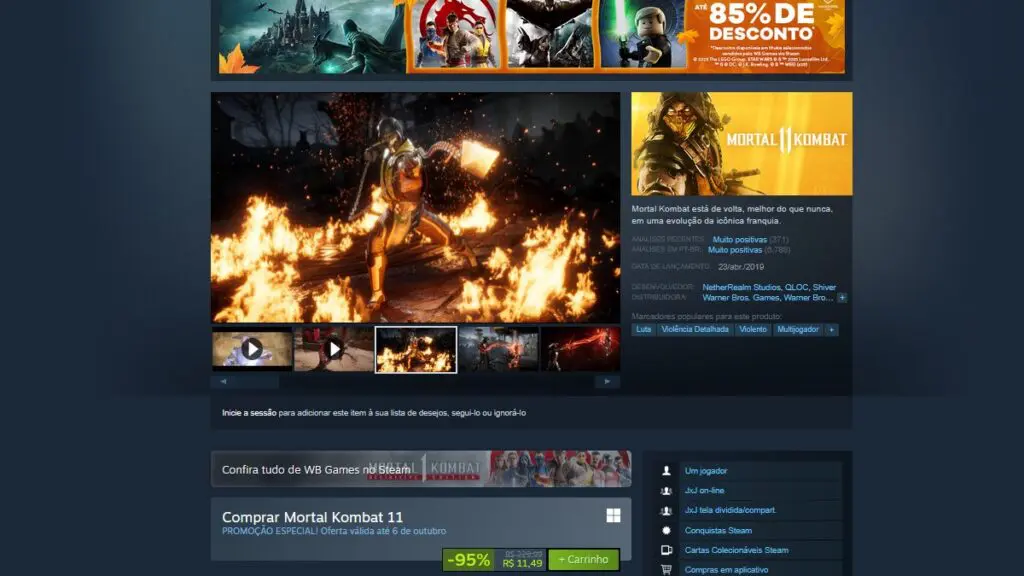Click the Compras em aplicativo cart icon
Image resolution: width=1024 pixels, height=576 pixels.
(667, 569)
